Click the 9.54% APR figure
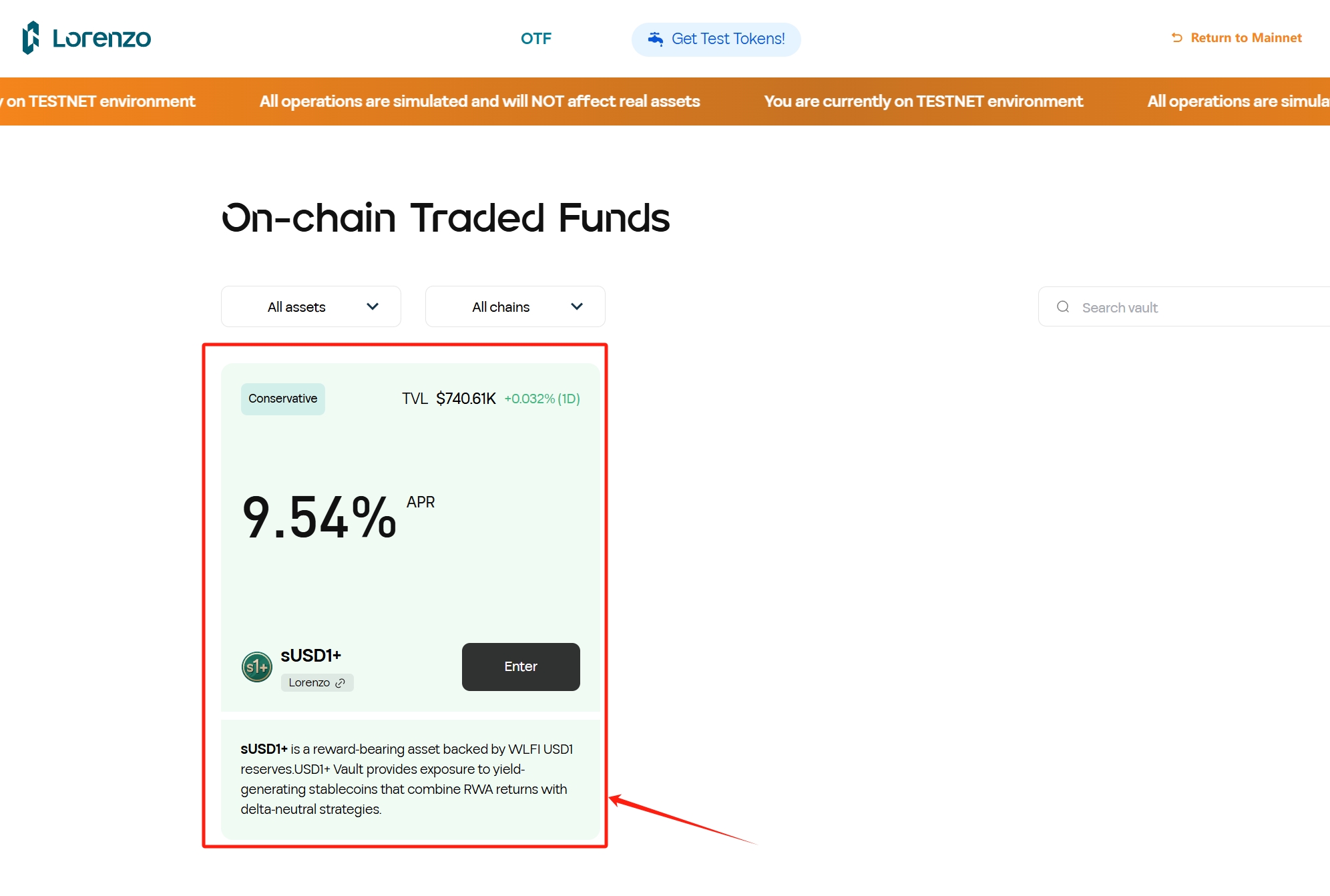 click(319, 517)
